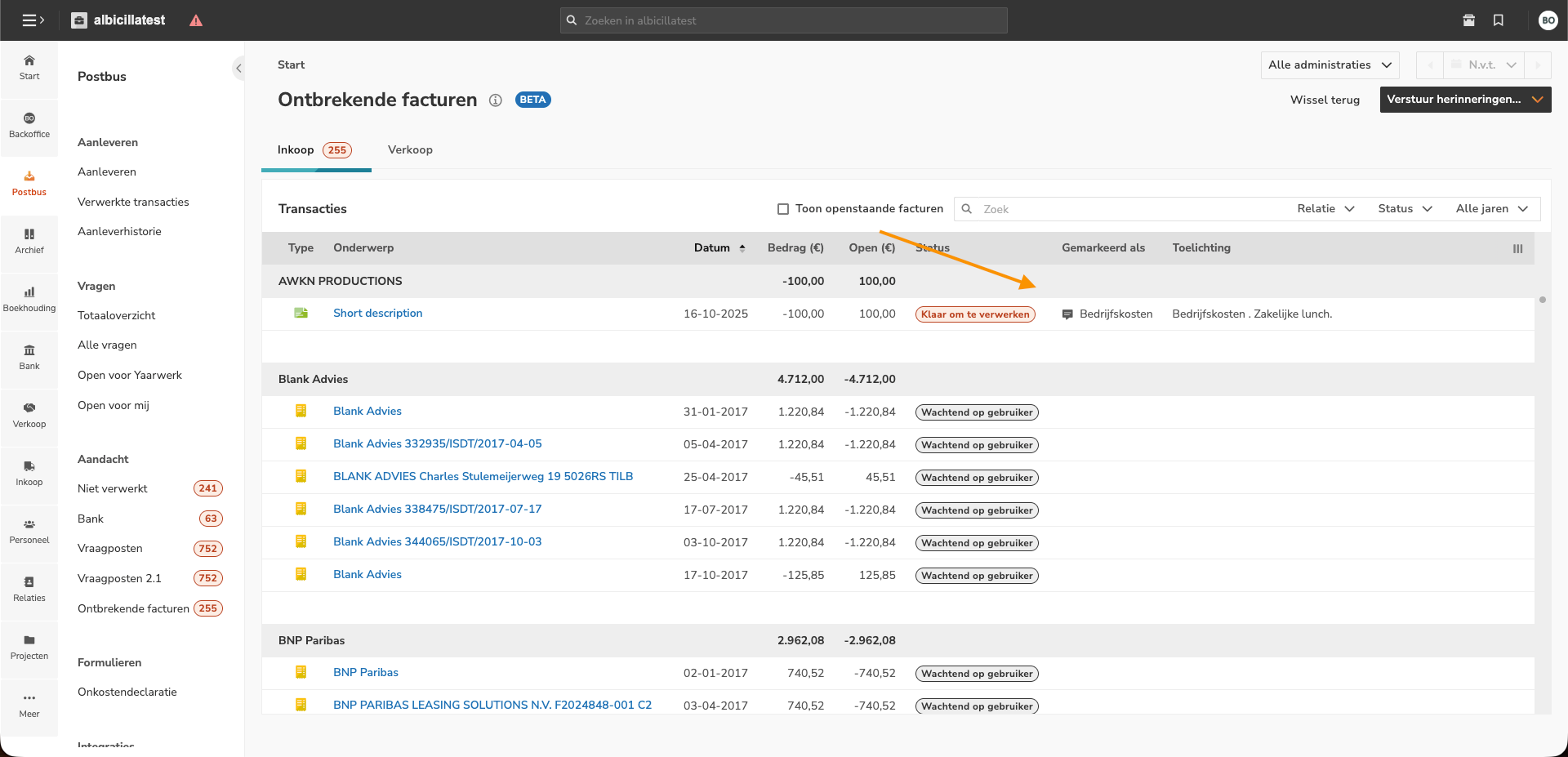Open the Archief sidebar icon
1568x757 pixels.
tap(29, 241)
